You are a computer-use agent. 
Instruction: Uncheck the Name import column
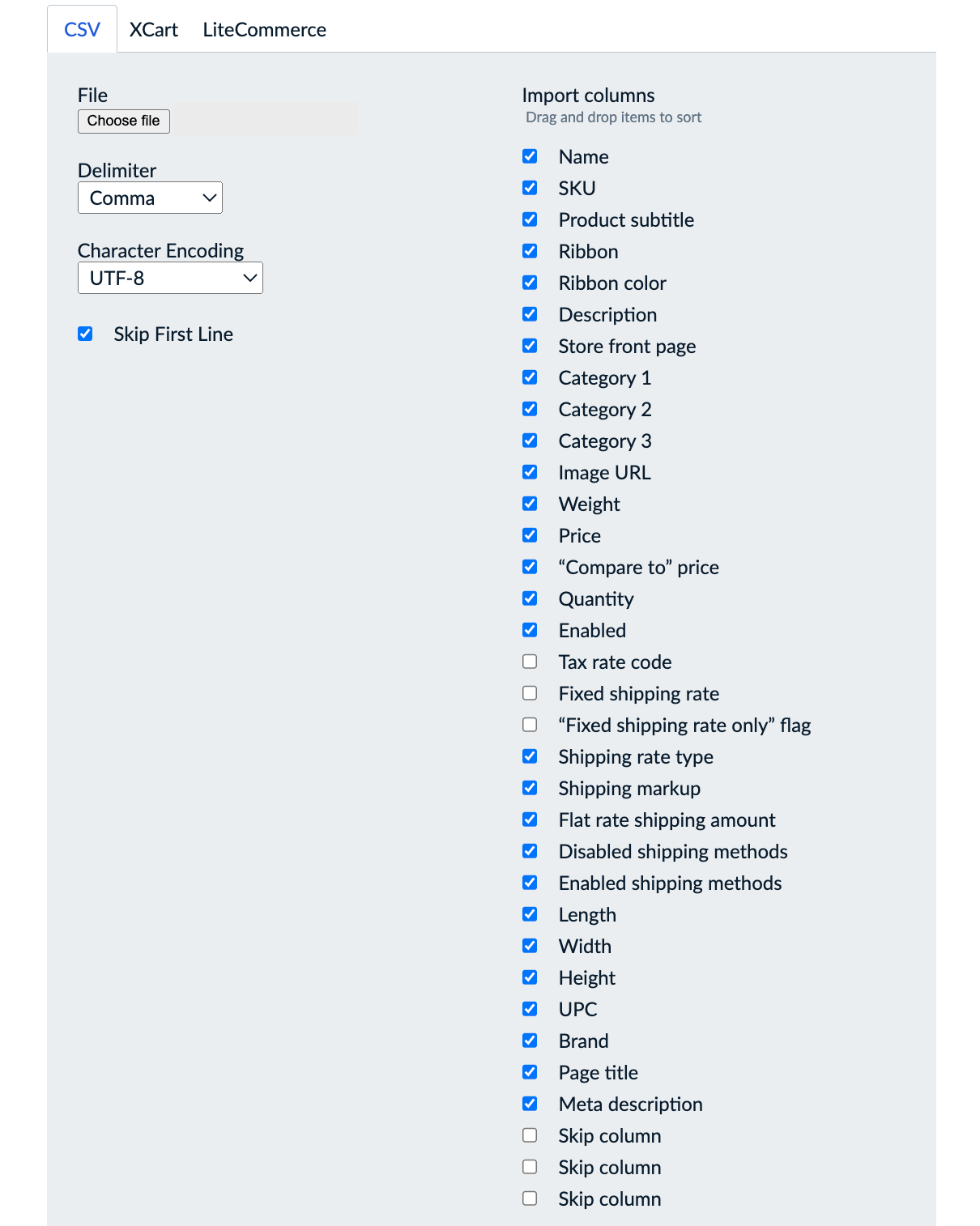(530, 155)
